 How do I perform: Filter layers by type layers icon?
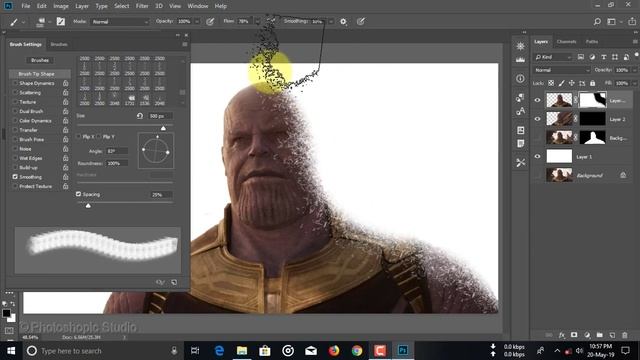(x=603, y=57)
